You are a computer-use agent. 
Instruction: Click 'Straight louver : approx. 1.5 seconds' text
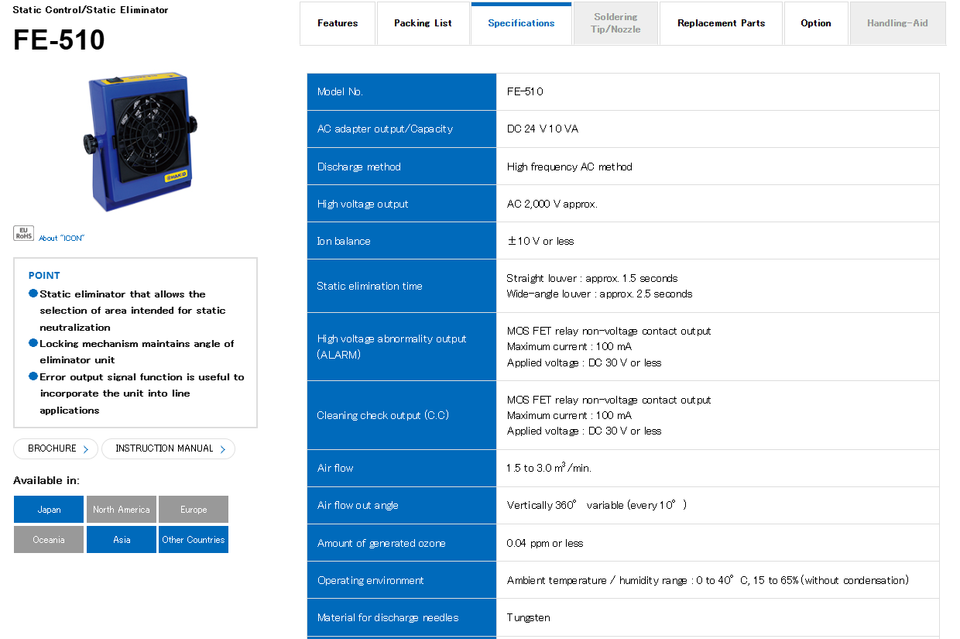click(592, 278)
